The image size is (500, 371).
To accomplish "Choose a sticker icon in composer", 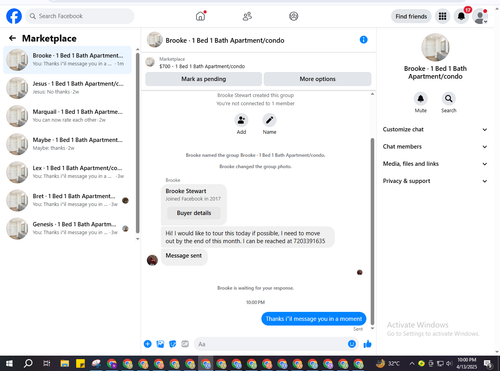I will point(173,344).
